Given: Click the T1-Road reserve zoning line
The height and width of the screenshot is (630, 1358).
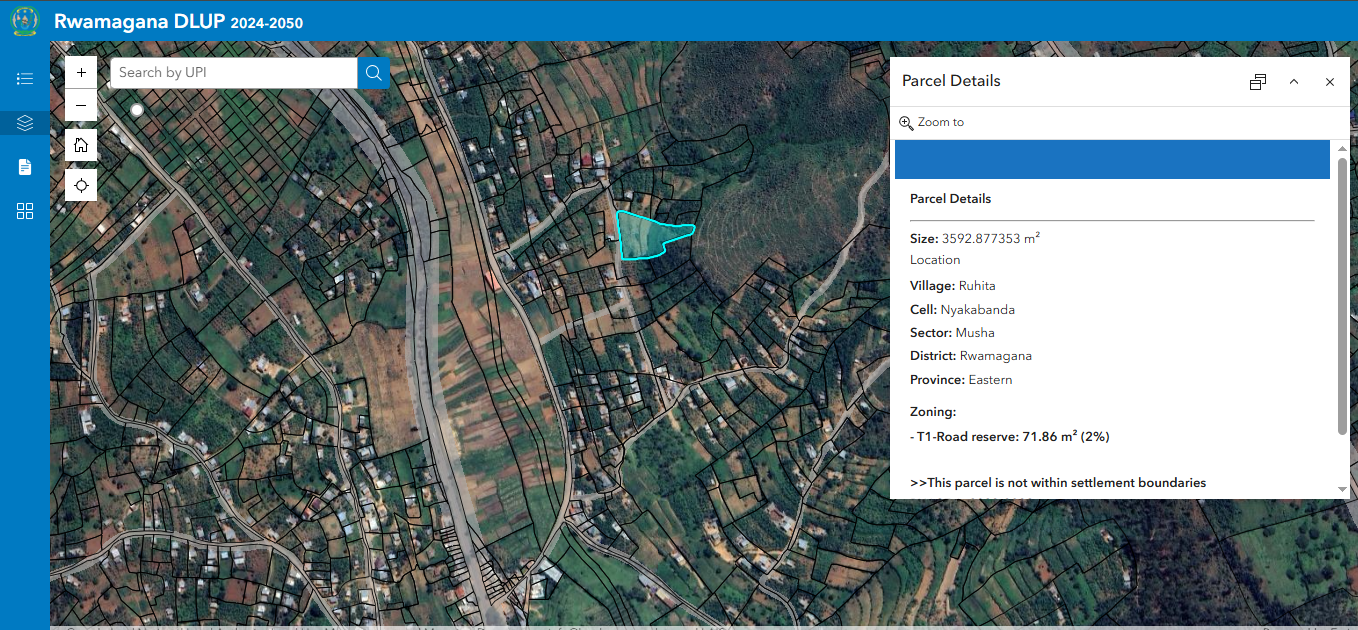Looking at the screenshot, I should click(1010, 437).
